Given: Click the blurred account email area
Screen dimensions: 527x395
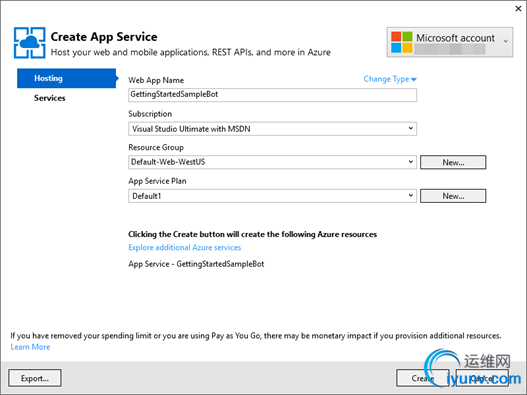Looking at the screenshot, I should click(x=450, y=49).
